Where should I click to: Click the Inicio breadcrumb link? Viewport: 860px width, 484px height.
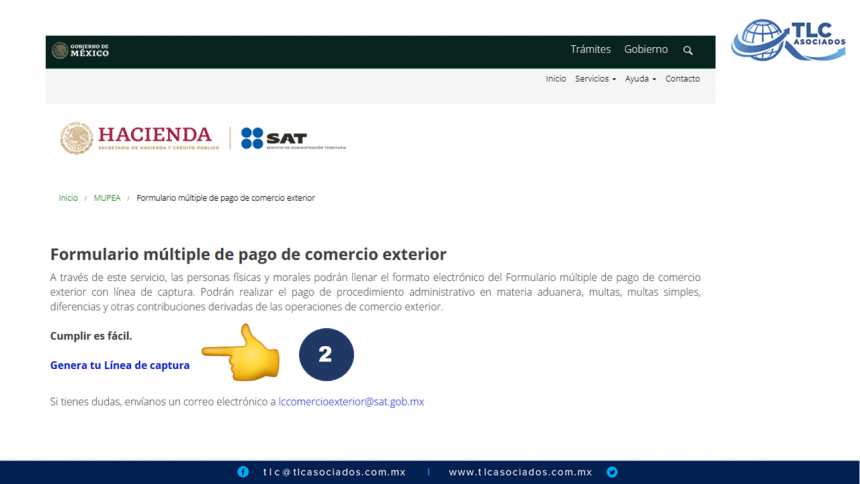coord(68,198)
